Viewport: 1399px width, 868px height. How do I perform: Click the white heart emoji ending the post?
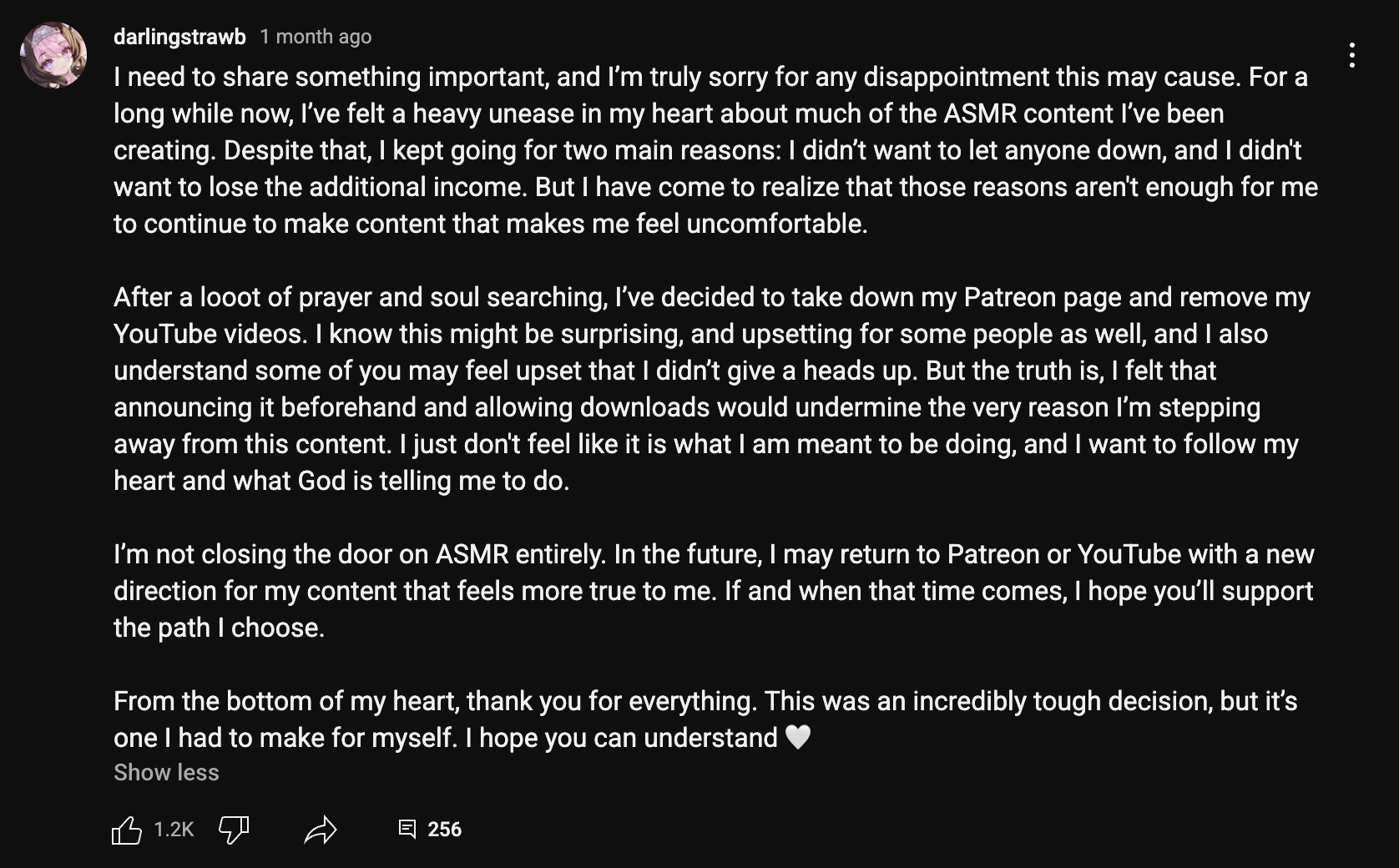pyautogui.click(x=798, y=738)
